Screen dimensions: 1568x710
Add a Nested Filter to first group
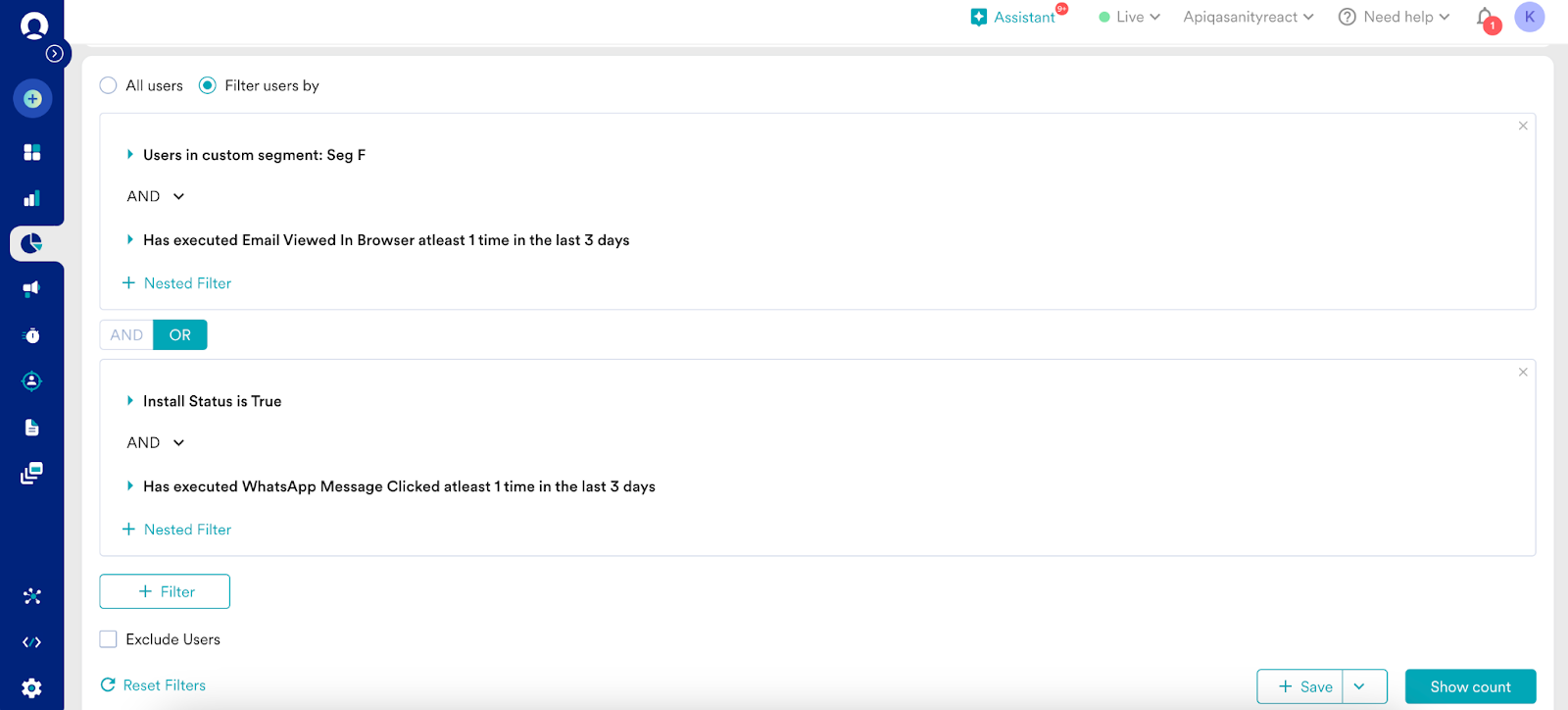coord(177,283)
